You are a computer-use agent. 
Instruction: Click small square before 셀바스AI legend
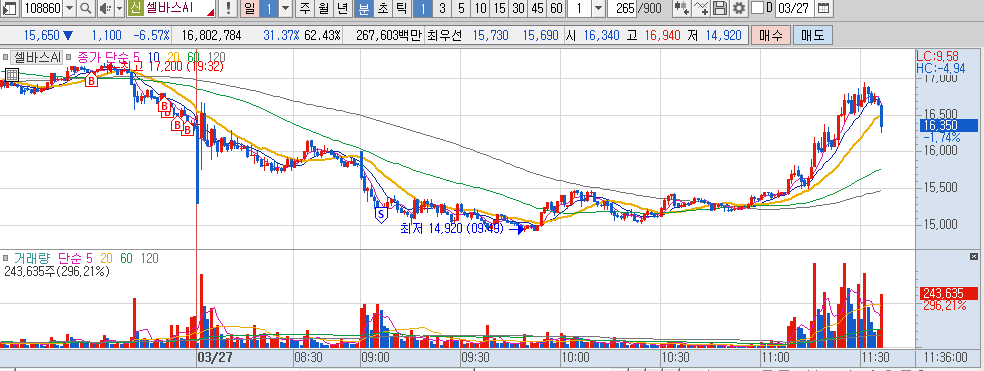(x=6, y=57)
